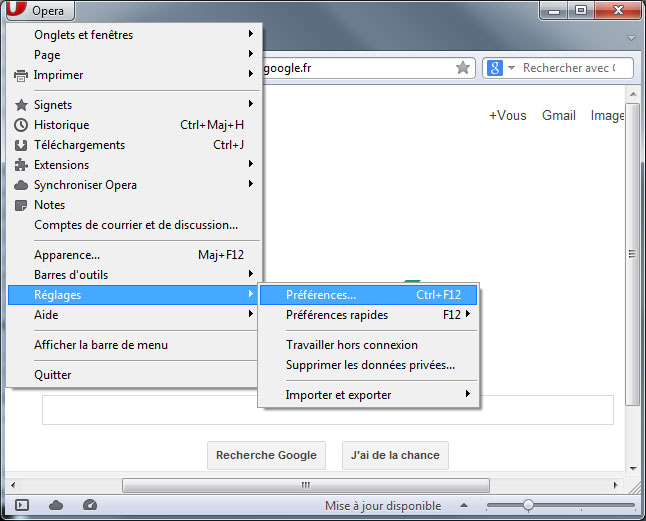646x521 pixels.
Task: Choose Supprimer les données privées
Action: tap(368, 365)
